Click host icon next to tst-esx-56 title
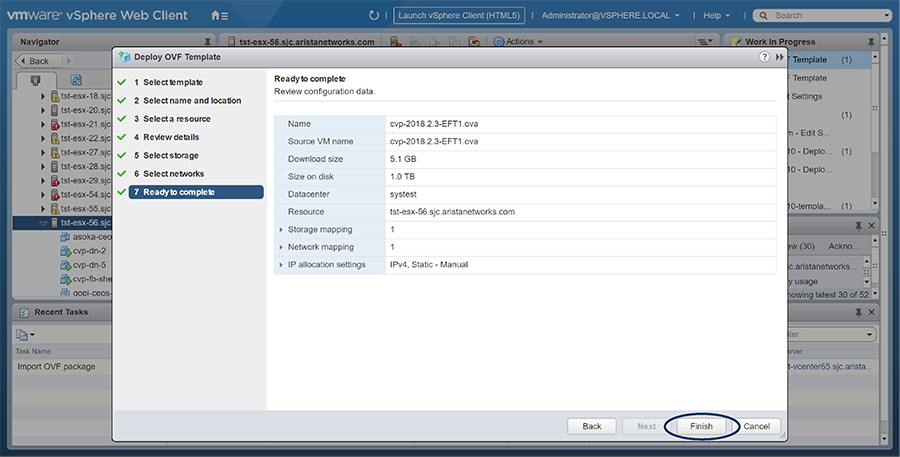Image resolution: width=900 pixels, height=457 pixels. (x=231, y=41)
